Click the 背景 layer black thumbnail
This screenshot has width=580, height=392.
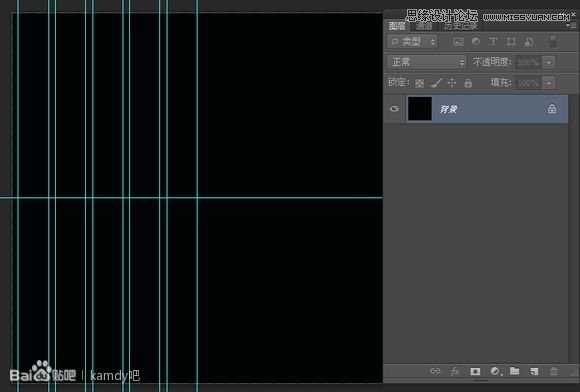(420, 109)
